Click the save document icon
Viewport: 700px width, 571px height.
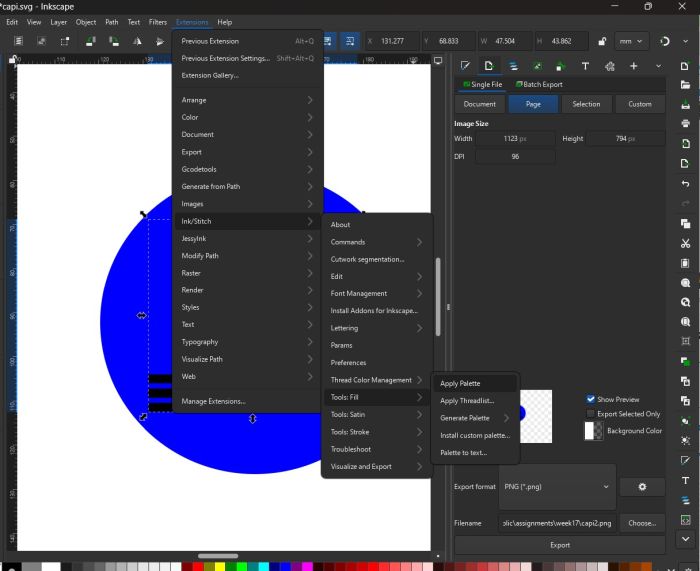(685, 104)
